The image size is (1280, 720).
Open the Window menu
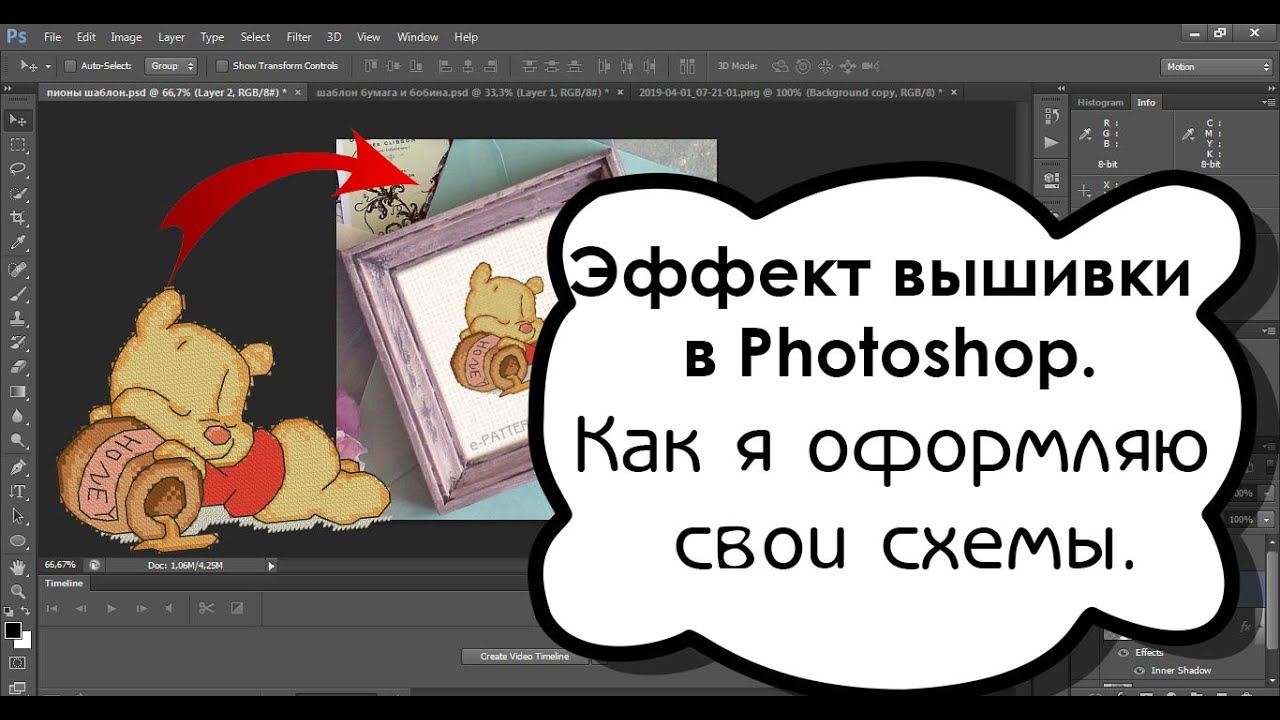click(x=418, y=37)
